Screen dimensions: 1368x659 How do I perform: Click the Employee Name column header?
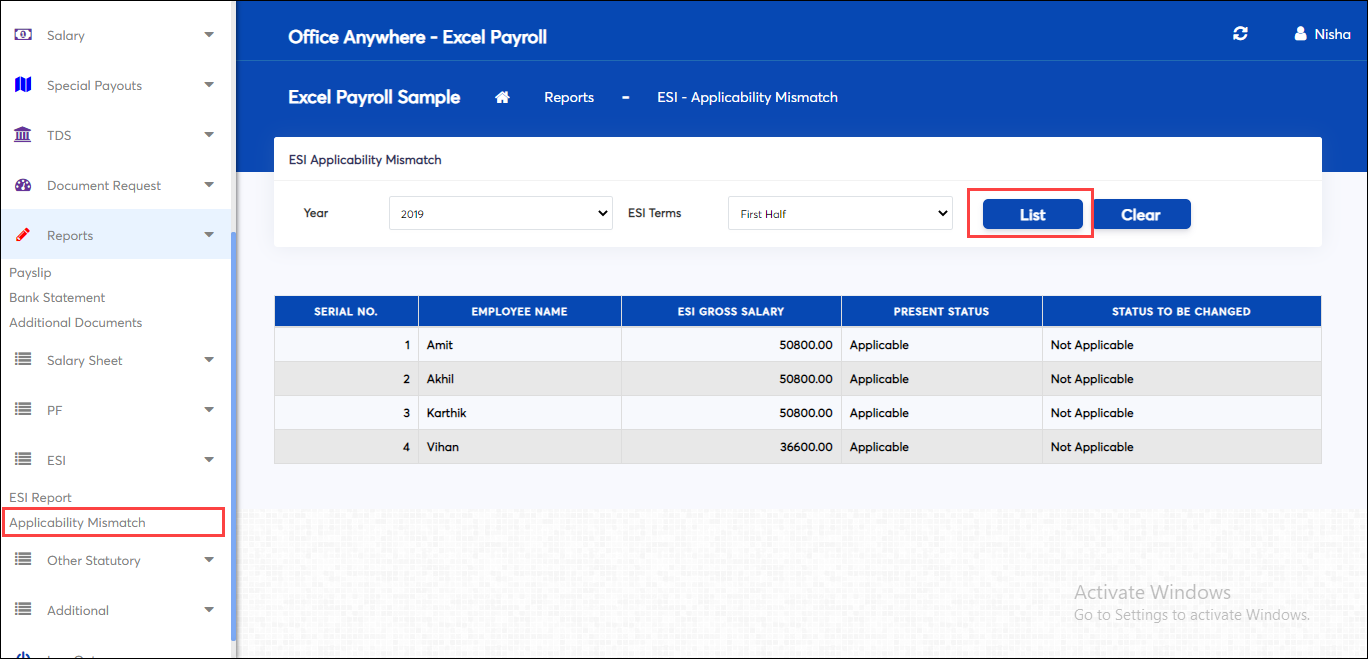pos(519,311)
